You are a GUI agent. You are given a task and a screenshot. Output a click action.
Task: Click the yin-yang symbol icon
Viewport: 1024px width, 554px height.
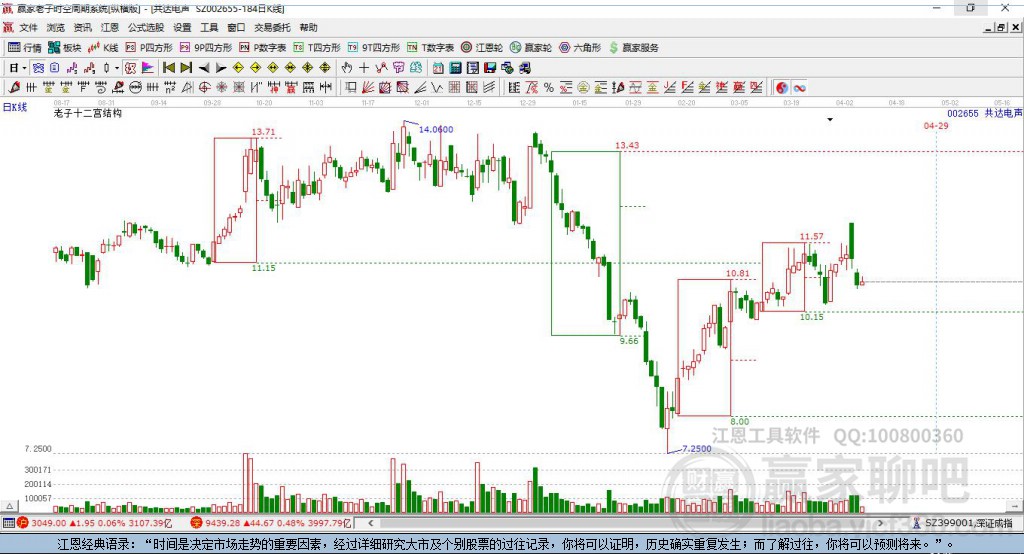[x=782, y=88]
